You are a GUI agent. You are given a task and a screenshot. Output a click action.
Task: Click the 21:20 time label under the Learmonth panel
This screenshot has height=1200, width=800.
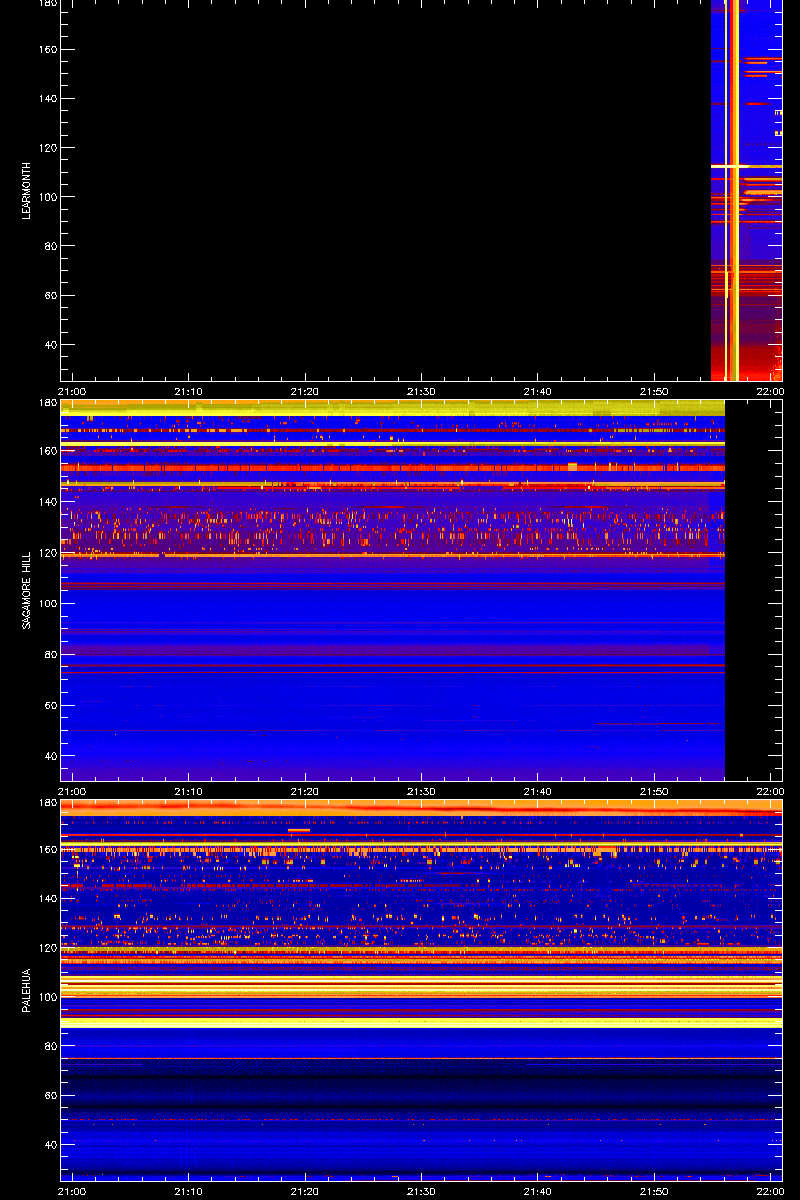[305, 391]
